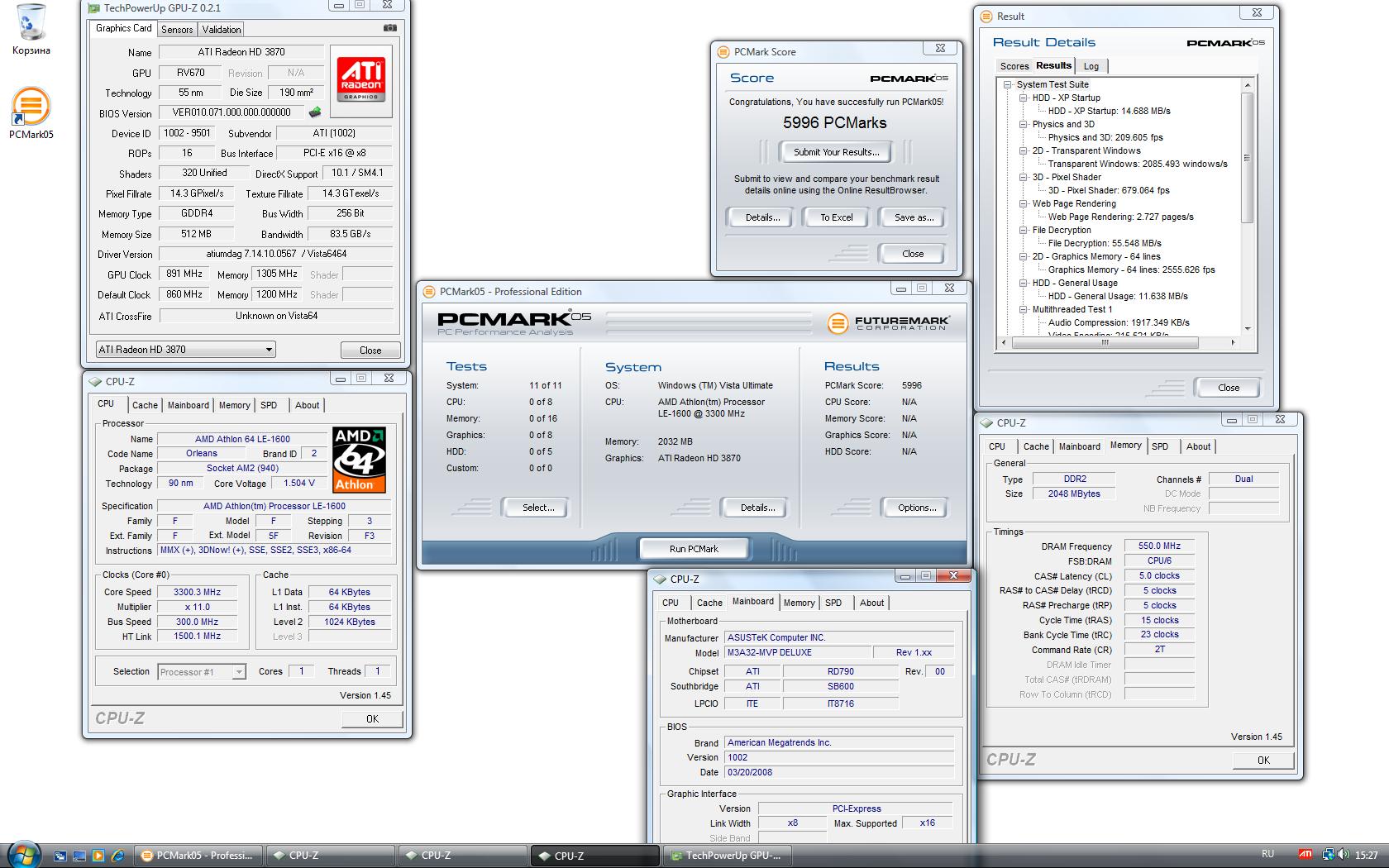Click the BIOS save icon in GPU-Z

pyautogui.click(x=315, y=112)
